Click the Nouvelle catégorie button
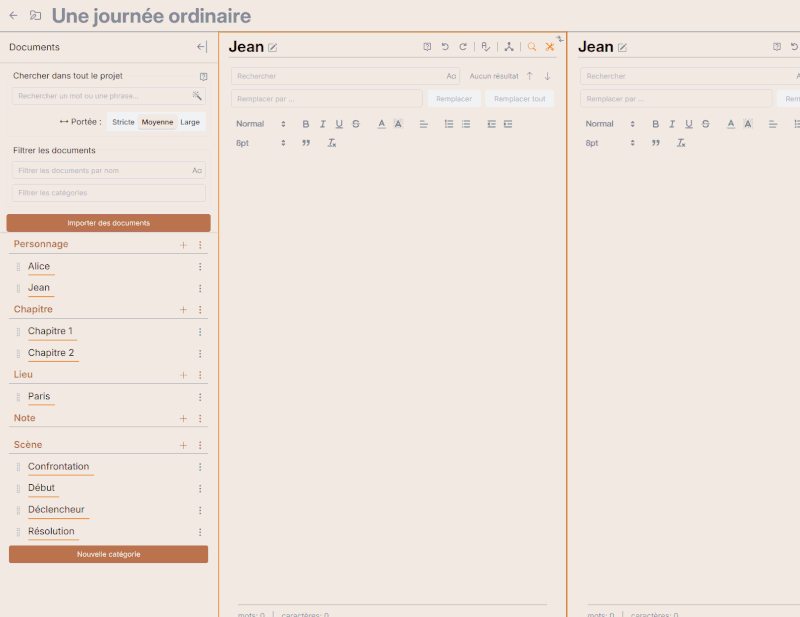Screen dimensions: 800x617 (108, 554)
